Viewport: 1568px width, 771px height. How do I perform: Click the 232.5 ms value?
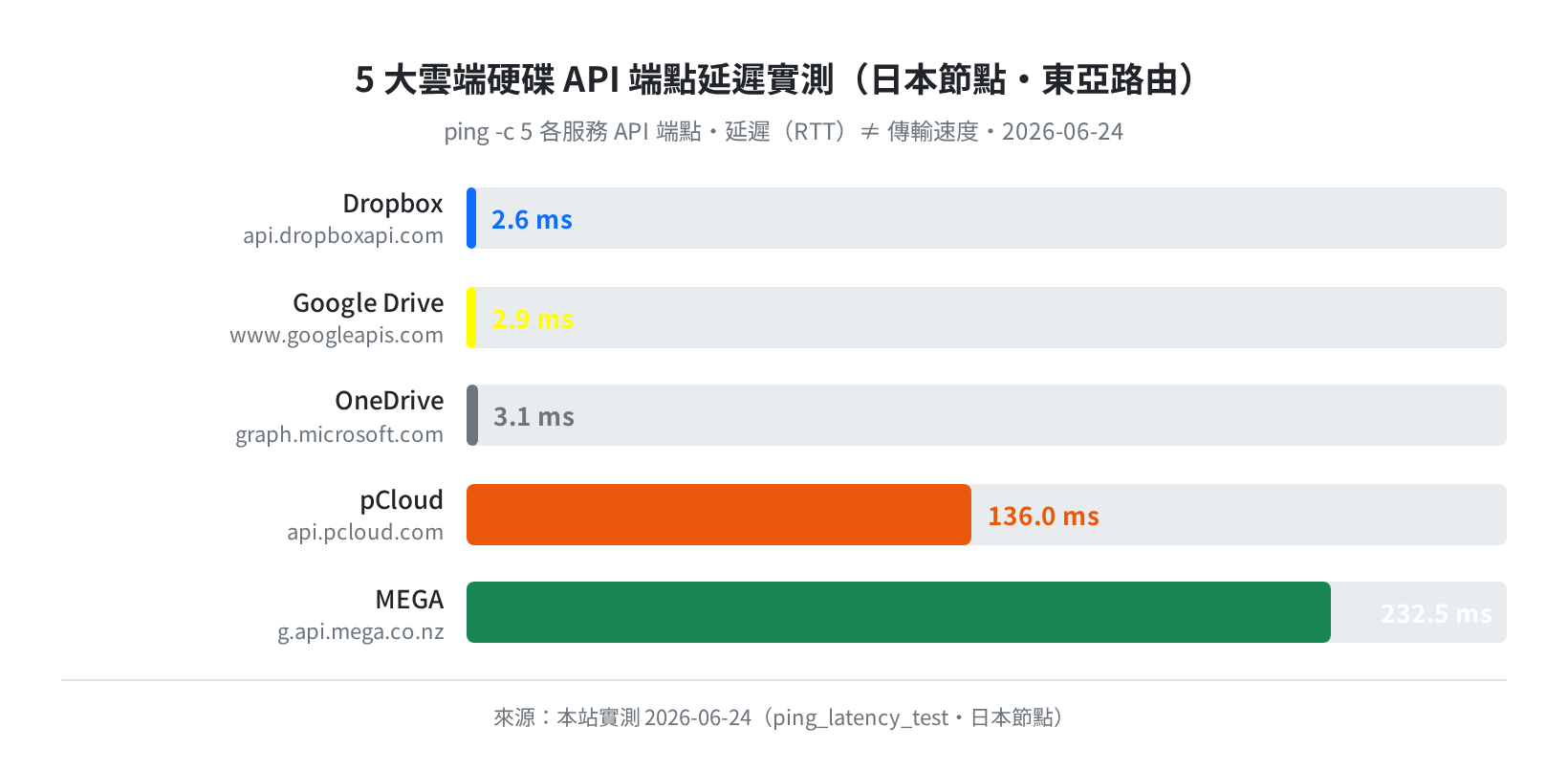point(1436,614)
